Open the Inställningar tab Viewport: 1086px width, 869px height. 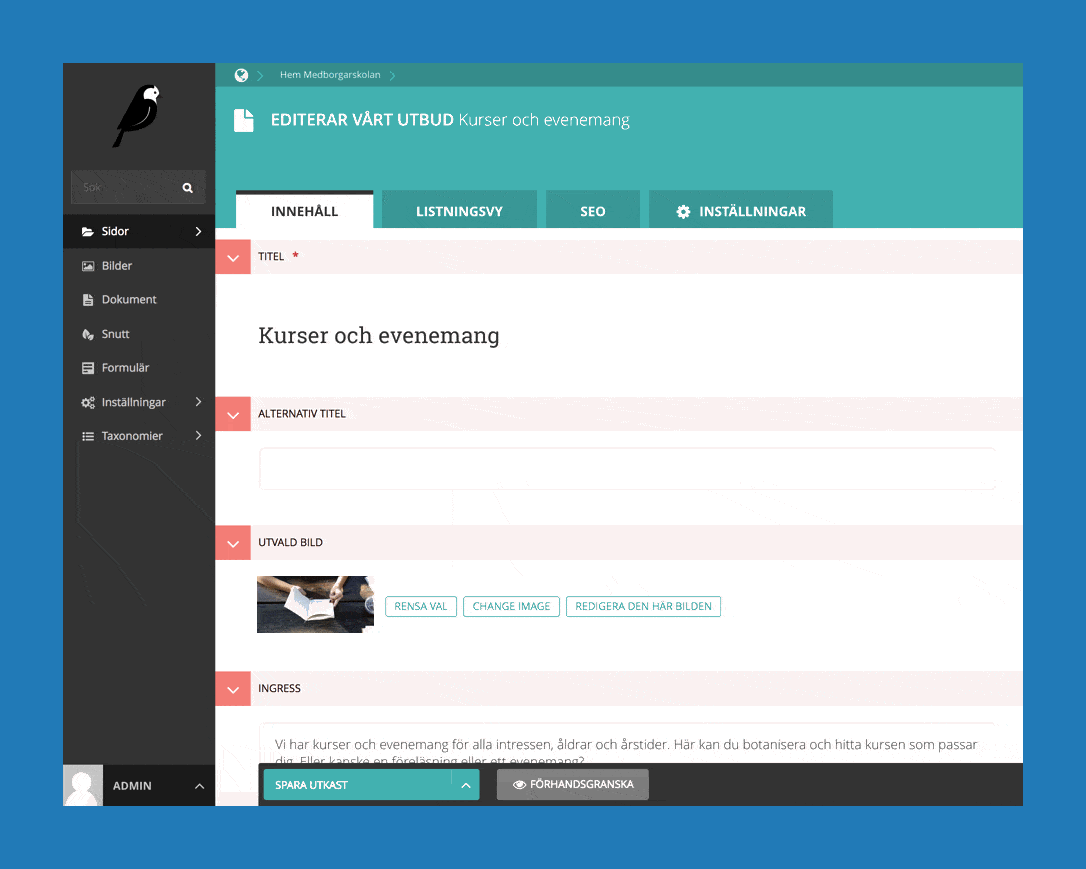pos(741,210)
